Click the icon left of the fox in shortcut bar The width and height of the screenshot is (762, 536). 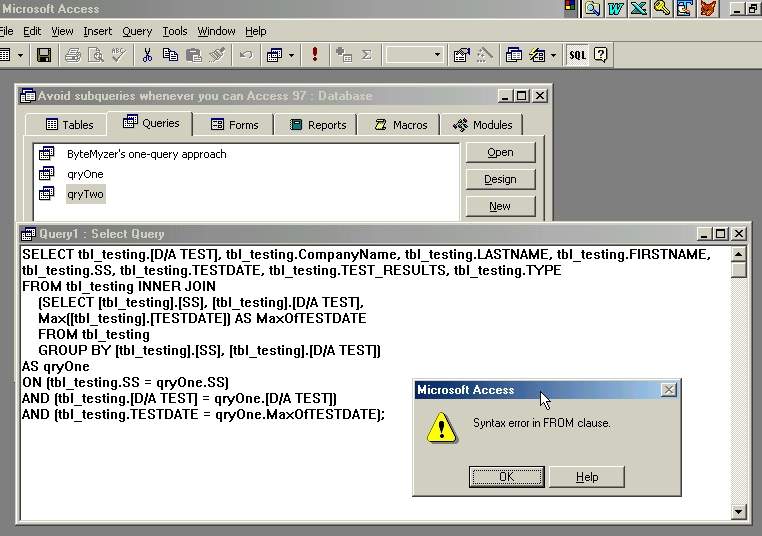click(x=685, y=8)
